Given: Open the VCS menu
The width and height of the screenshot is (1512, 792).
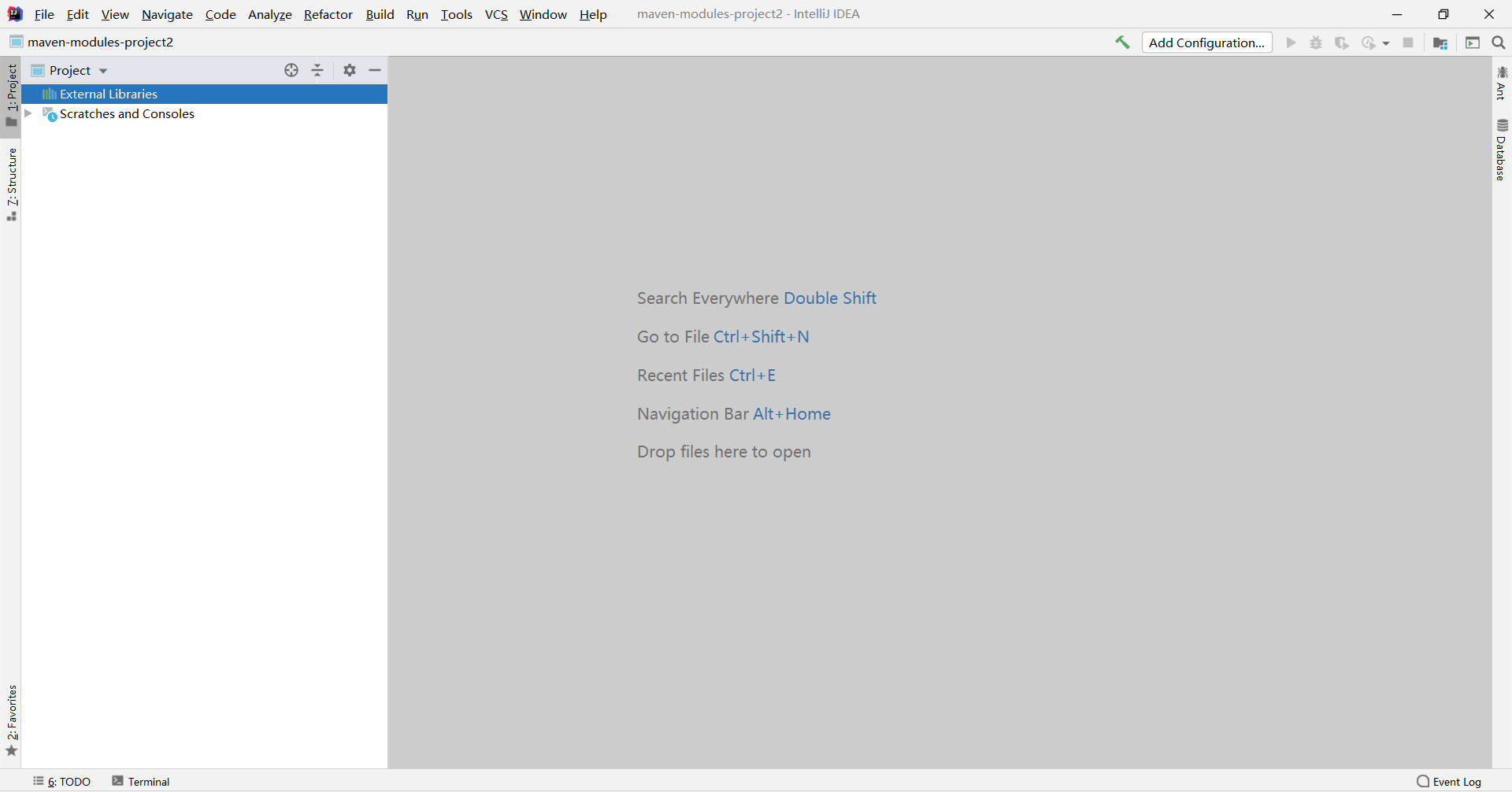Looking at the screenshot, I should tap(496, 14).
